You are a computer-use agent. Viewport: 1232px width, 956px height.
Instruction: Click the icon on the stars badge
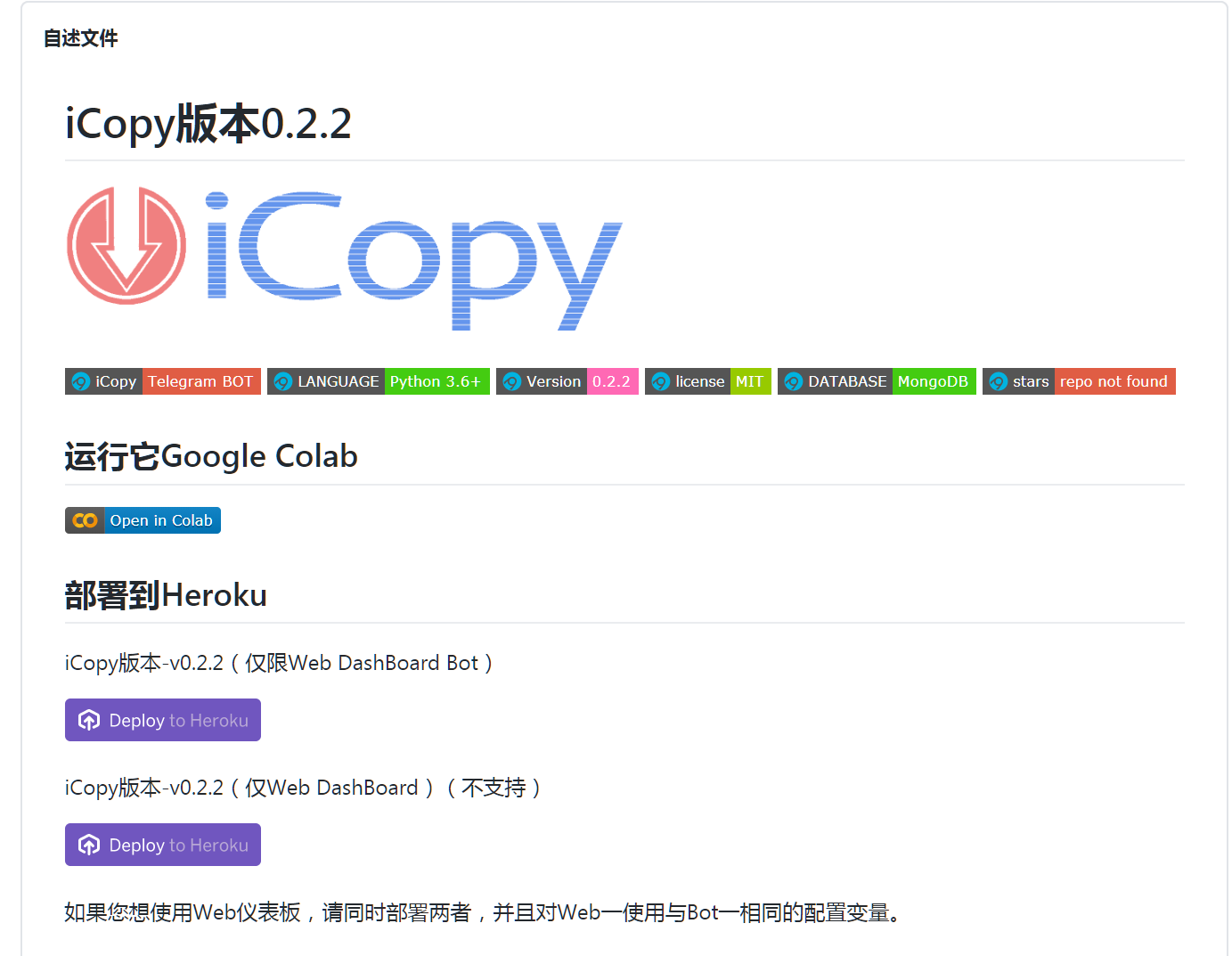[999, 382]
